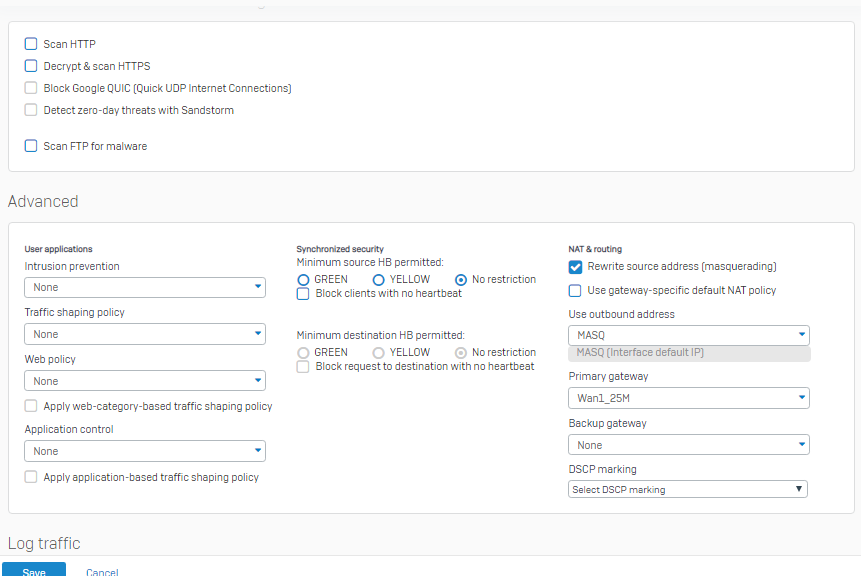Enable the Scan HTTP checkbox
This screenshot has width=861, height=576.
[x=31, y=44]
